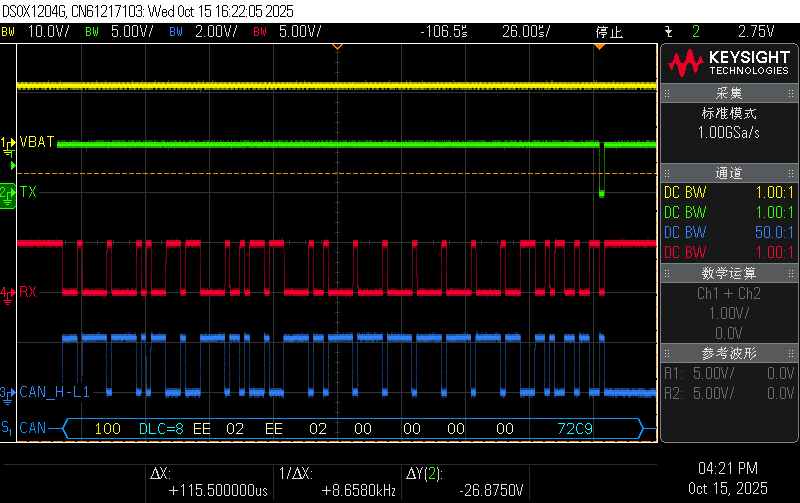Click the channel 1 VBAT ground marker
This screenshot has height=503, width=800.
[8, 143]
